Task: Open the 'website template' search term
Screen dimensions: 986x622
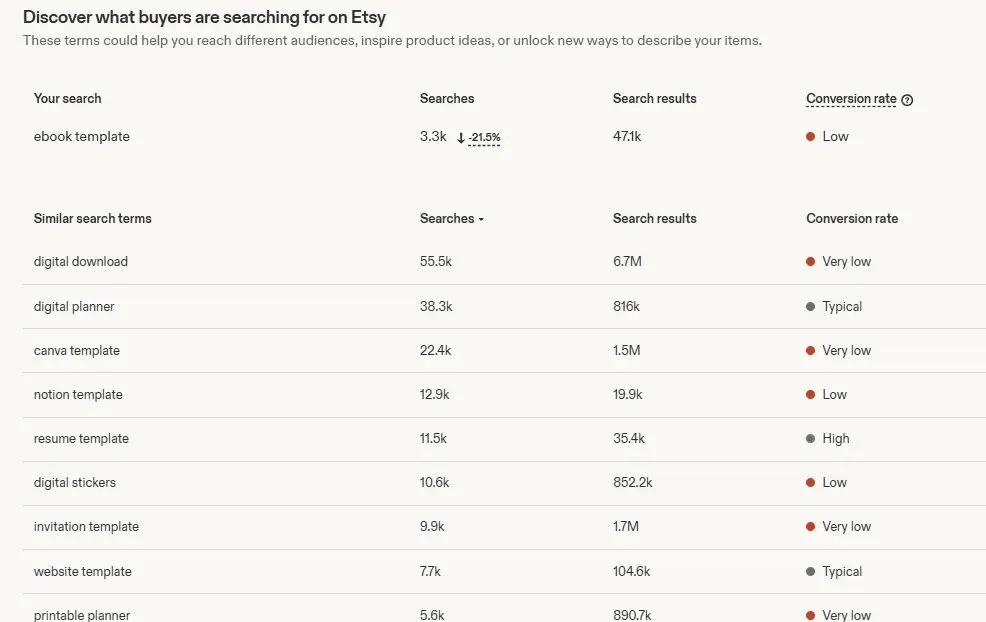Action: (82, 572)
